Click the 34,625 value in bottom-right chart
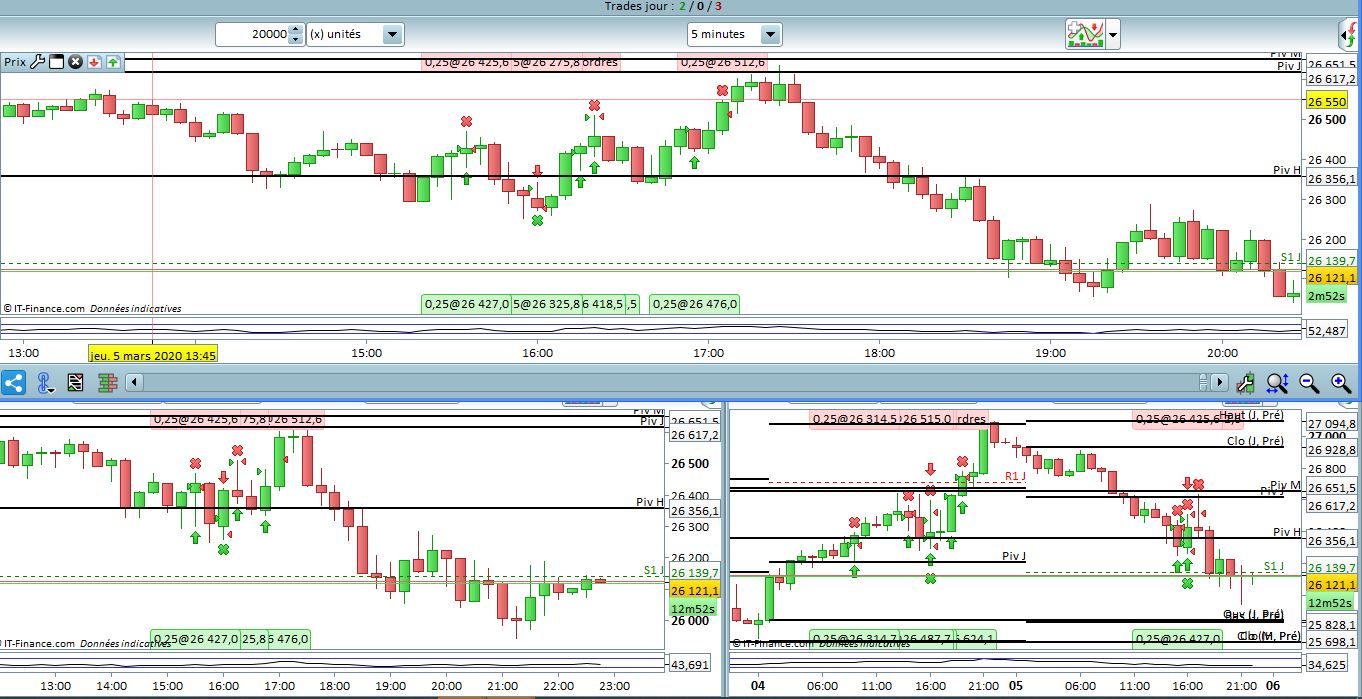Image resolution: width=1362 pixels, height=699 pixels. 1327,664
